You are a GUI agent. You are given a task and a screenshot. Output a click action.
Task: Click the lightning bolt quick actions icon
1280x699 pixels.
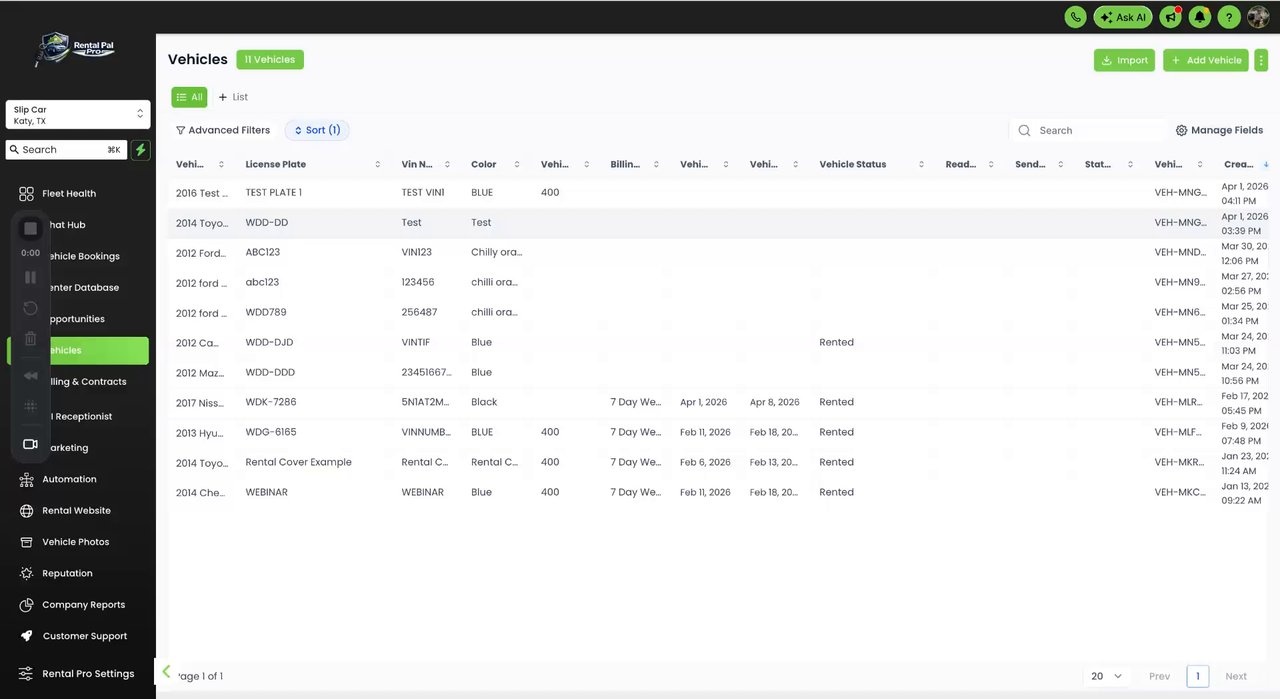click(140, 150)
